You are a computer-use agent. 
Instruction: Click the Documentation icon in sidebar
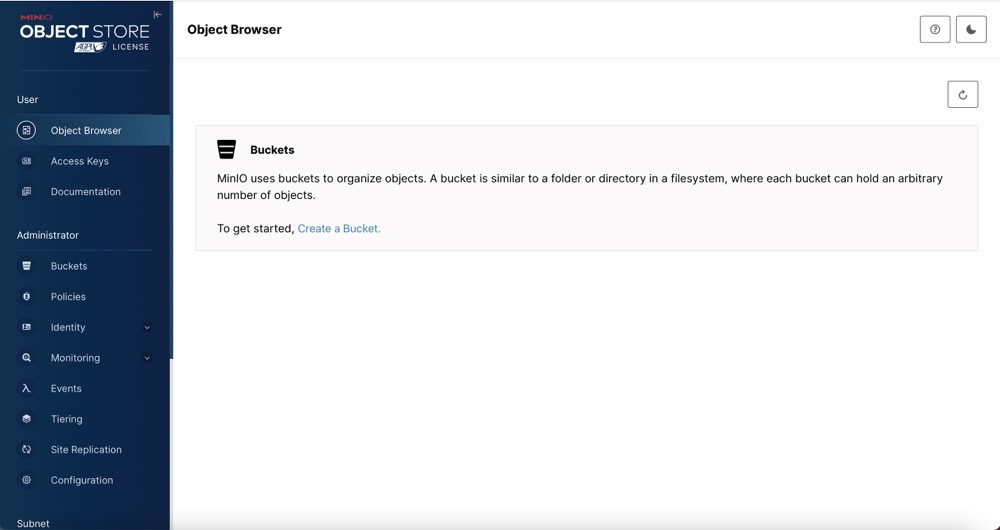[27, 192]
